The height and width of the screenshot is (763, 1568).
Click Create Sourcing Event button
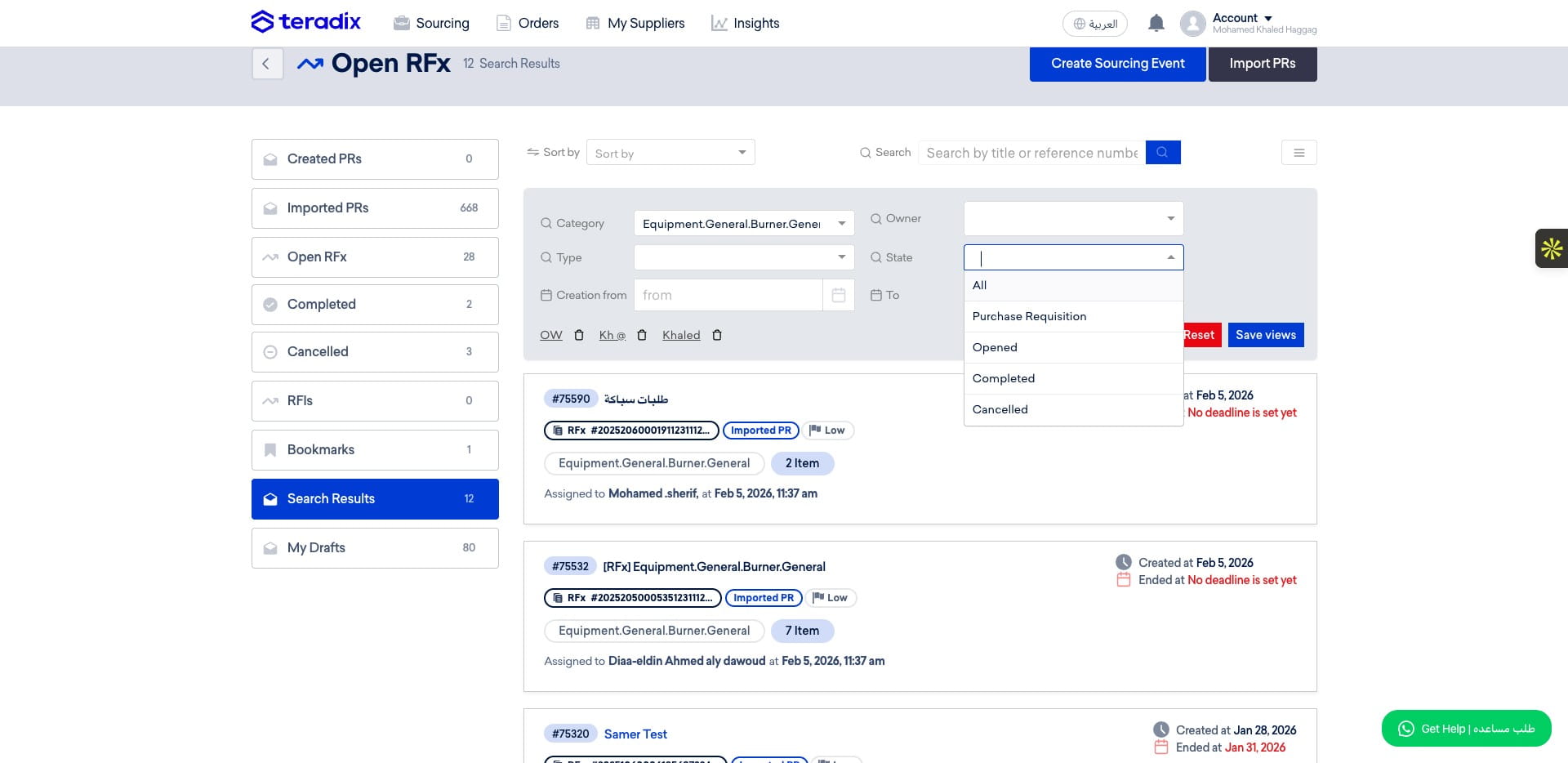pos(1117,64)
